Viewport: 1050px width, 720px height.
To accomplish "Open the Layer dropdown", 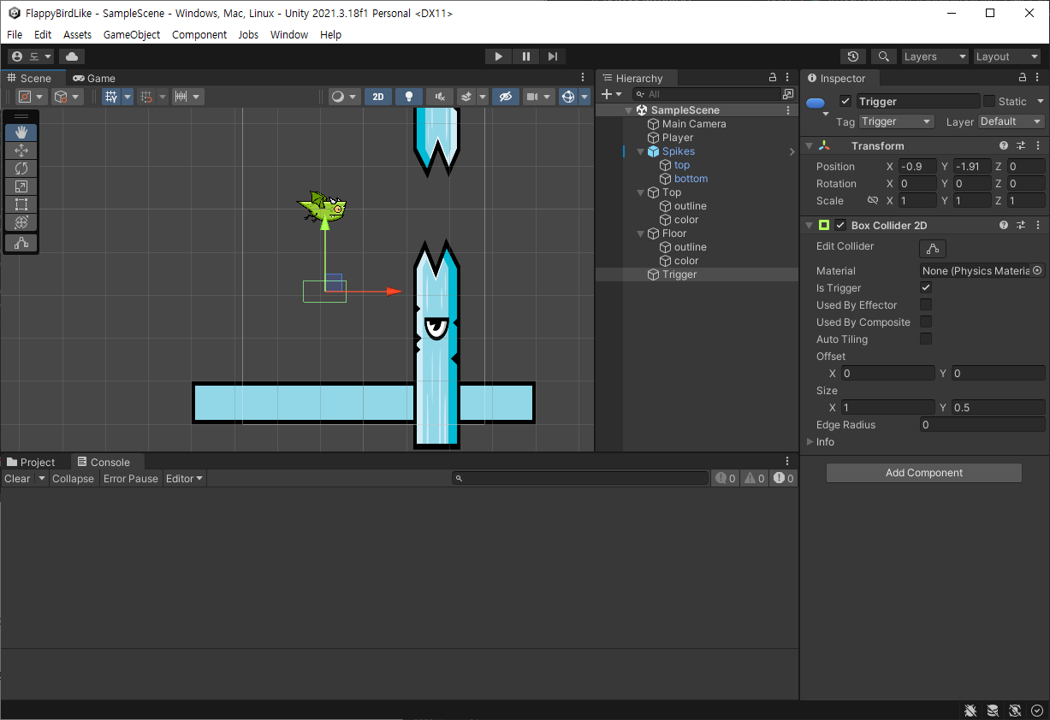I will pyautogui.click(x=1011, y=121).
